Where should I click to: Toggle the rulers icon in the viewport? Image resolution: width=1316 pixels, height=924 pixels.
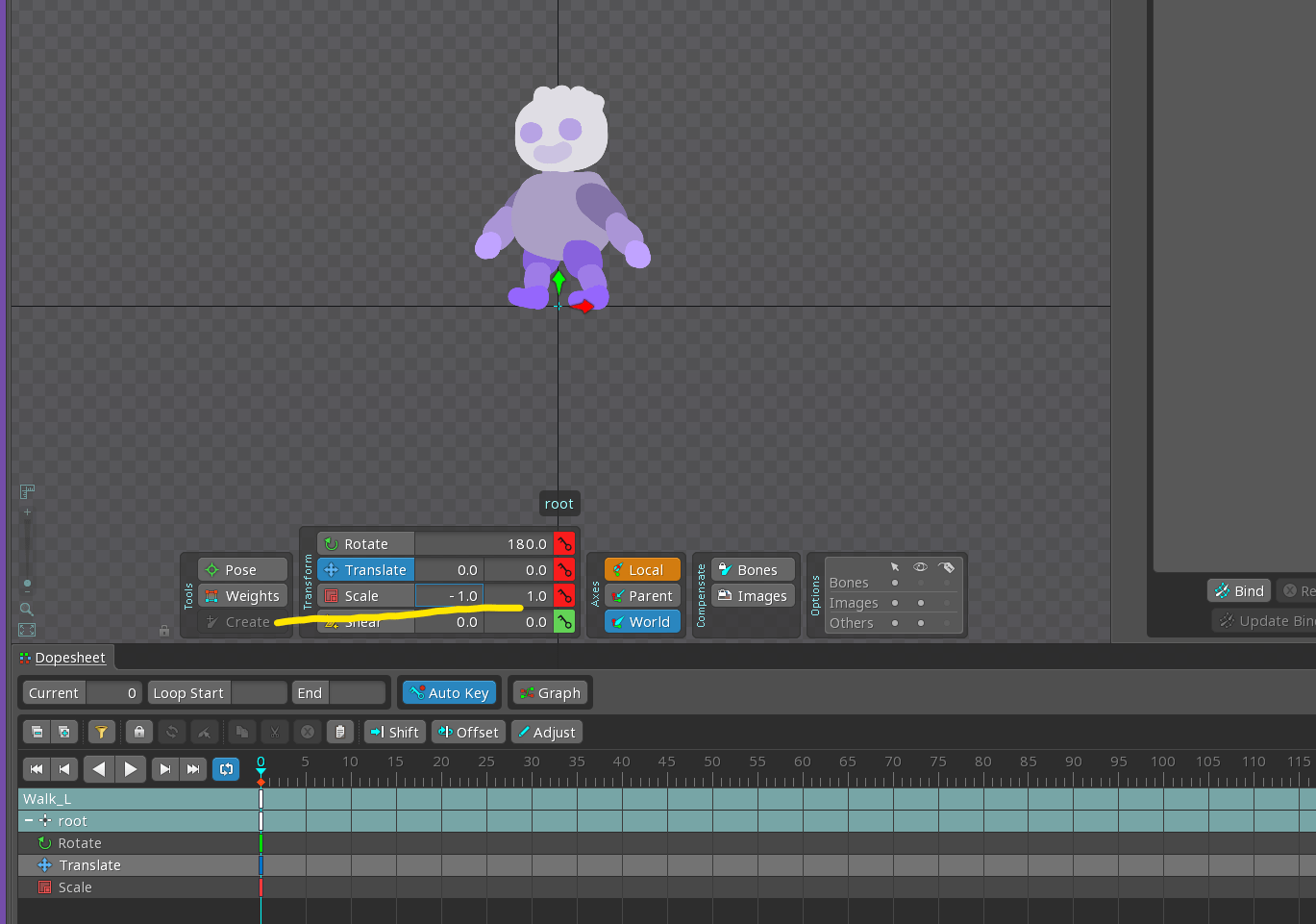click(x=27, y=491)
